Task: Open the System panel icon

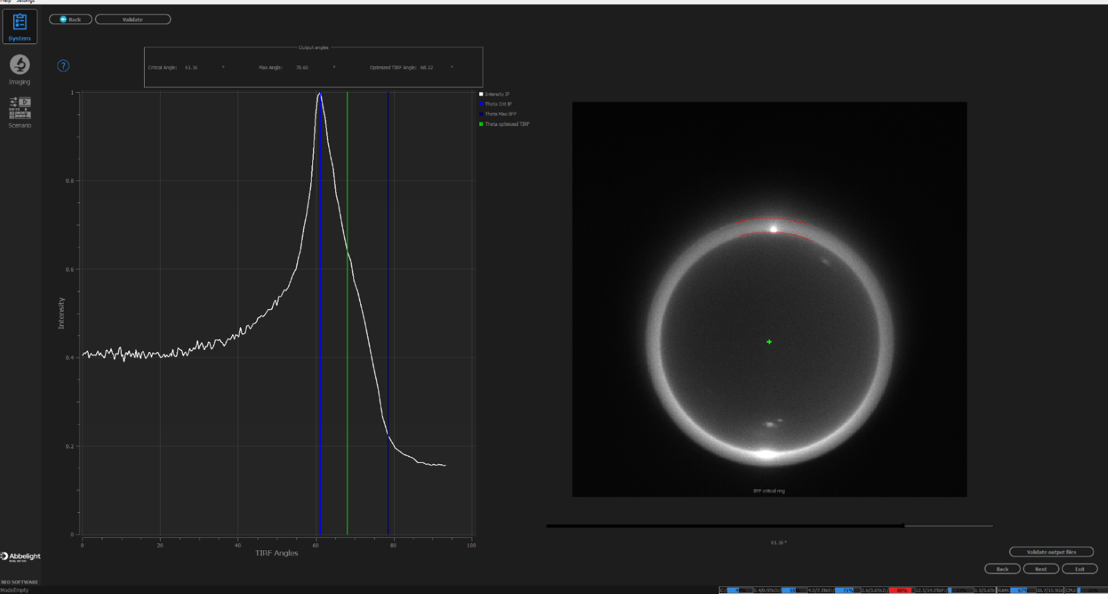Action: (19, 26)
